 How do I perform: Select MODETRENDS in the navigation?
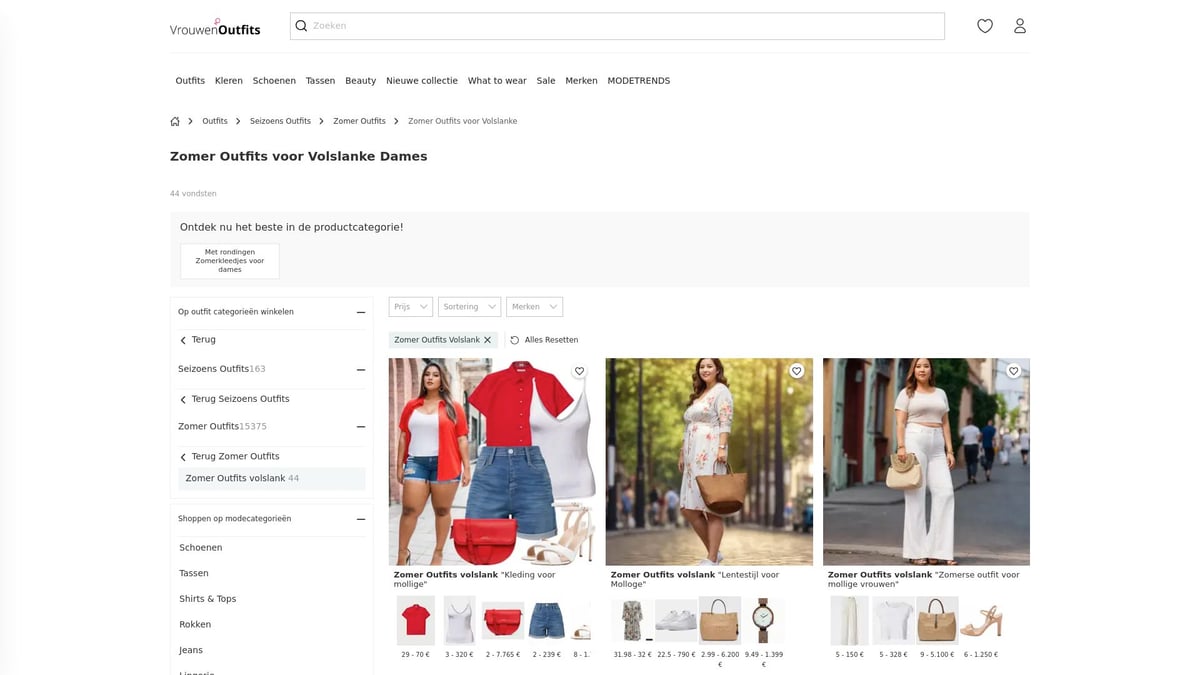pos(639,80)
